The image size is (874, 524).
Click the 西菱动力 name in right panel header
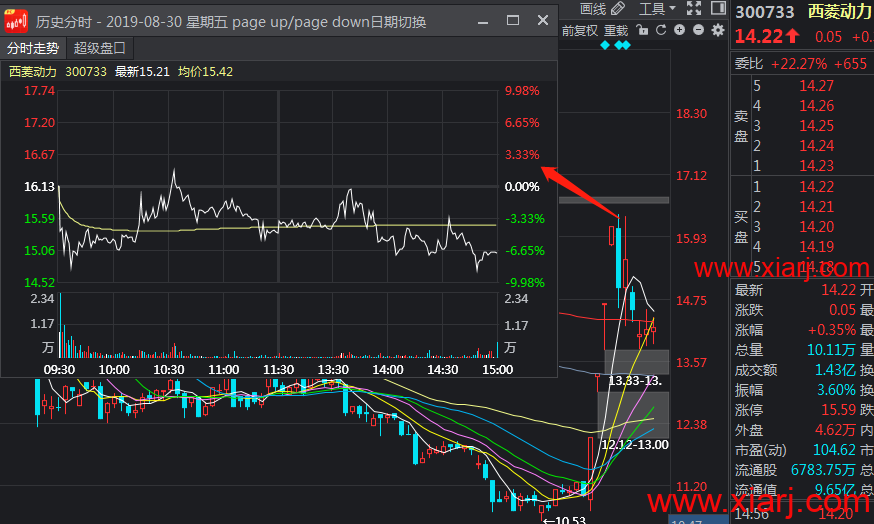pyautogui.click(x=839, y=12)
